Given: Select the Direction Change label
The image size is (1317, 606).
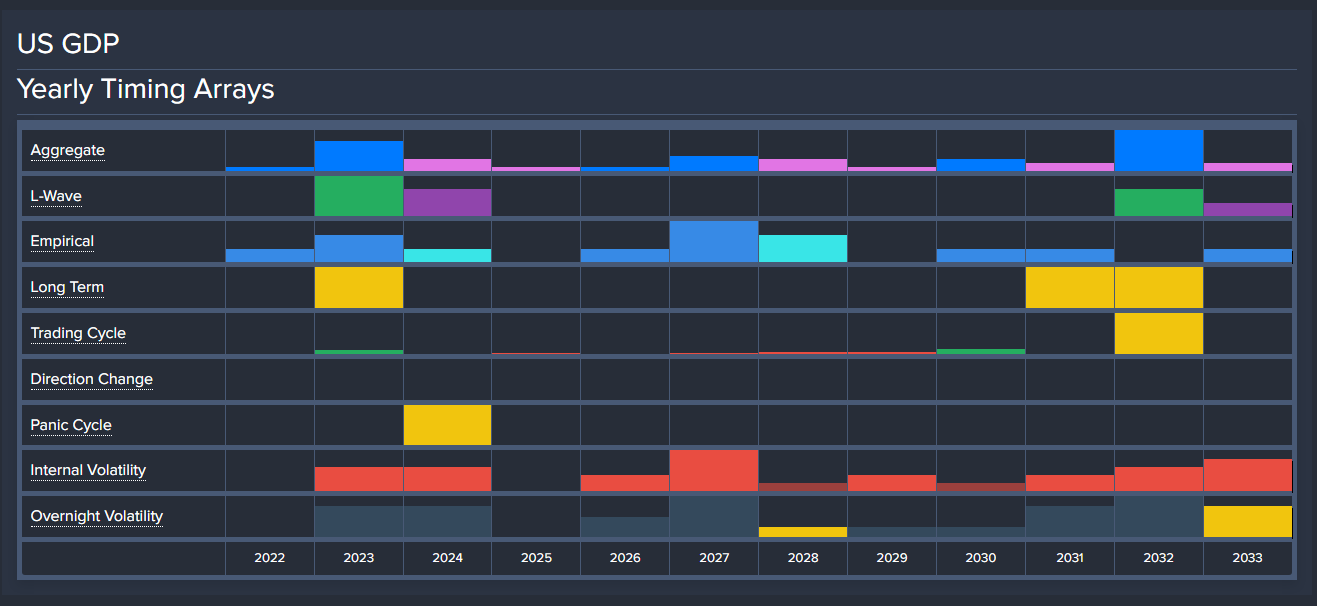Looking at the screenshot, I should (91, 379).
